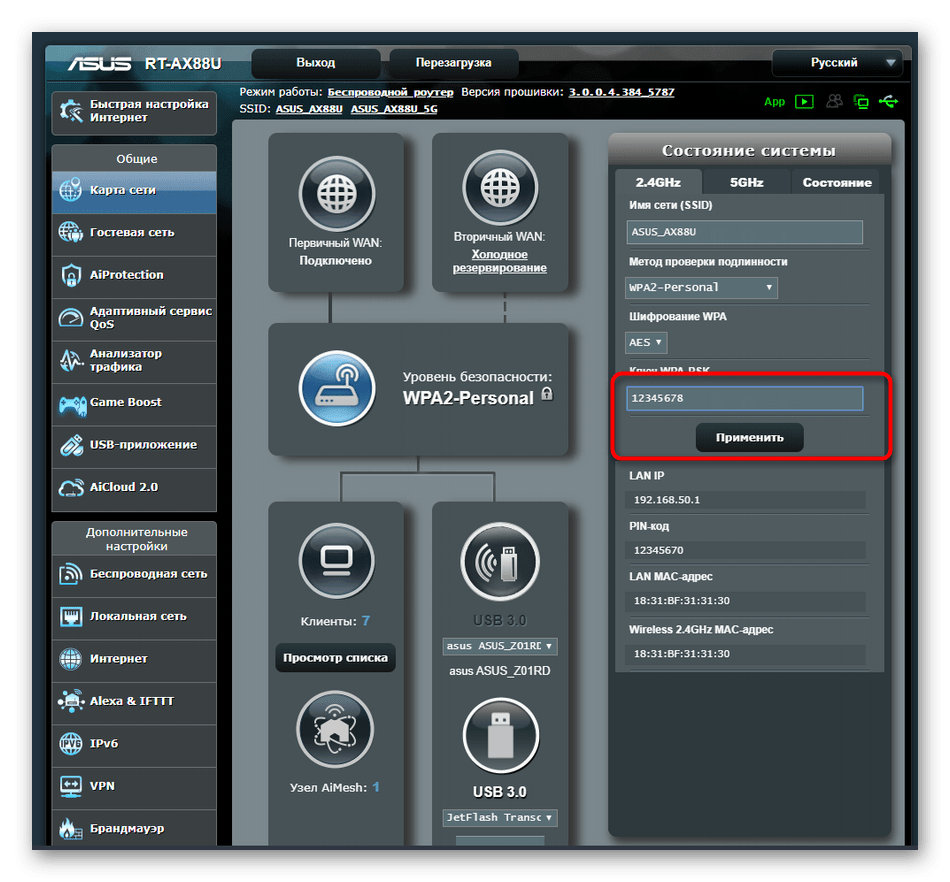Click the AiMesh node icon
Screen dimensions: 950x882
tap(336, 731)
